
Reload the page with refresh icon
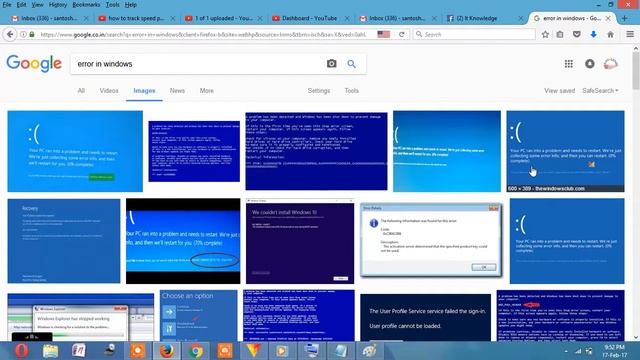pos(402,35)
